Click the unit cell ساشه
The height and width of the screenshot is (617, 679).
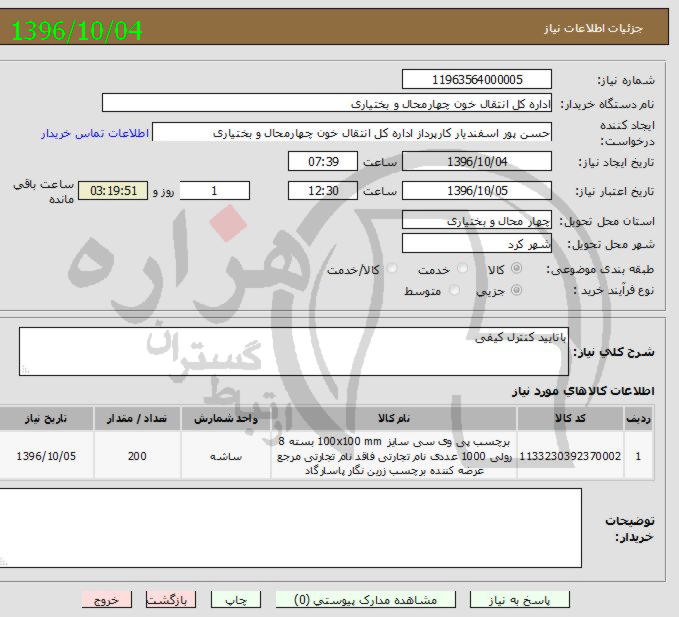pyautogui.click(x=226, y=456)
